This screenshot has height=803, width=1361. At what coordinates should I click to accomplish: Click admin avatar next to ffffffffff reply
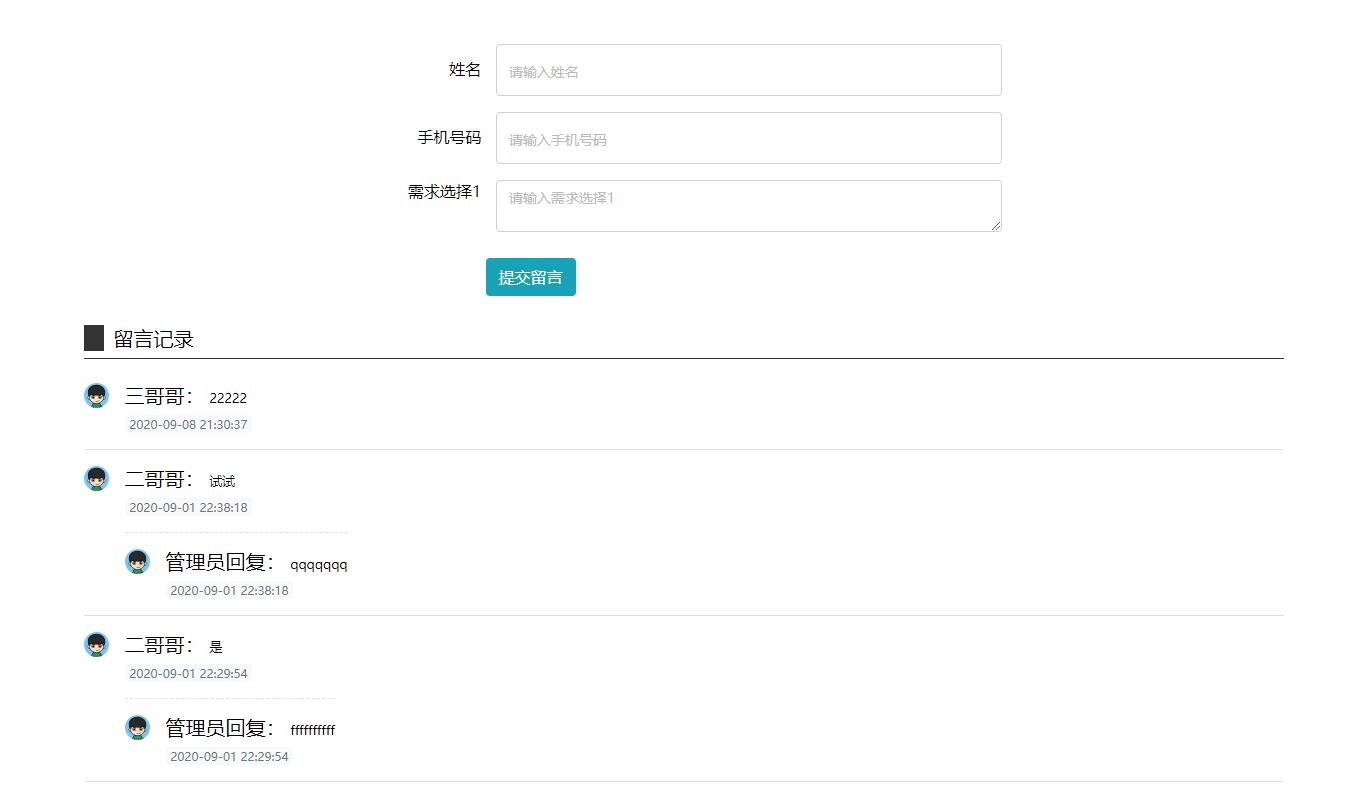(137, 728)
